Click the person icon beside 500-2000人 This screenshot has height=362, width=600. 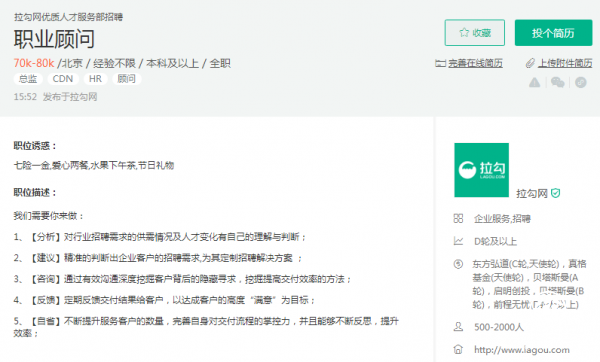[x=458, y=327]
